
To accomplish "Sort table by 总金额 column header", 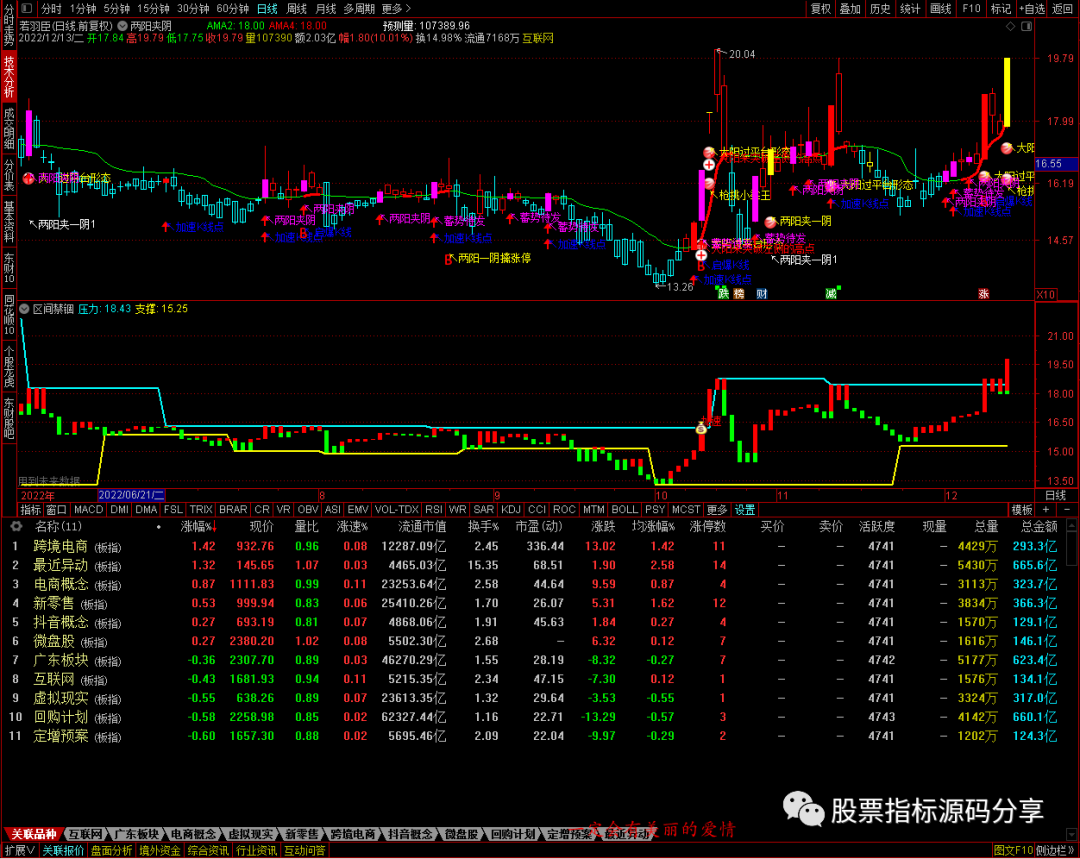I will pyautogui.click(x=1039, y=526).
